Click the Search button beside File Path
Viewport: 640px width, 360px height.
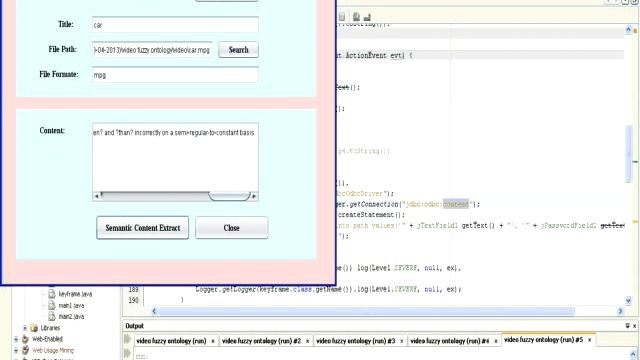click(x=238, y=50)
